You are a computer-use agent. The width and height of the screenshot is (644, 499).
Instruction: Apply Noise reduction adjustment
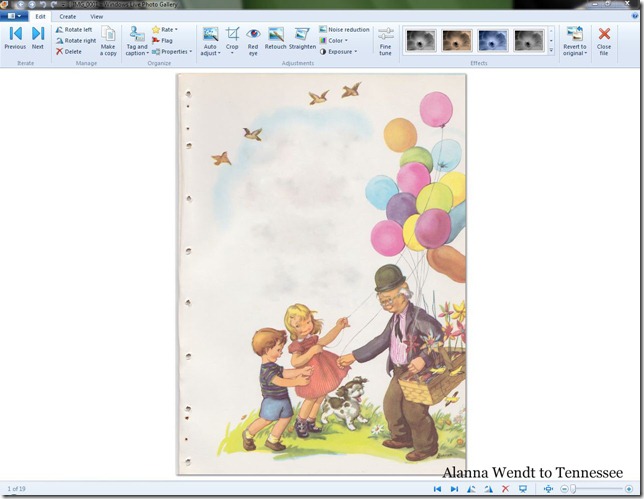point(344,30)
